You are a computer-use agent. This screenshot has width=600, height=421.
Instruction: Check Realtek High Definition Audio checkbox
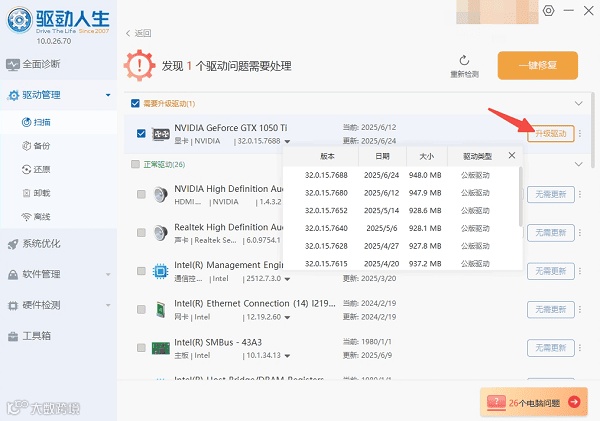pyautogui.click(x=141, y=233)
